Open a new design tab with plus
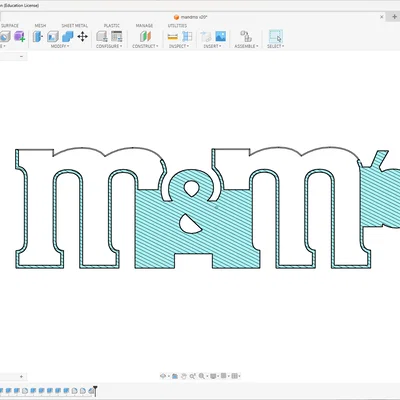This screenshot has width=400, height=400. 394,17
